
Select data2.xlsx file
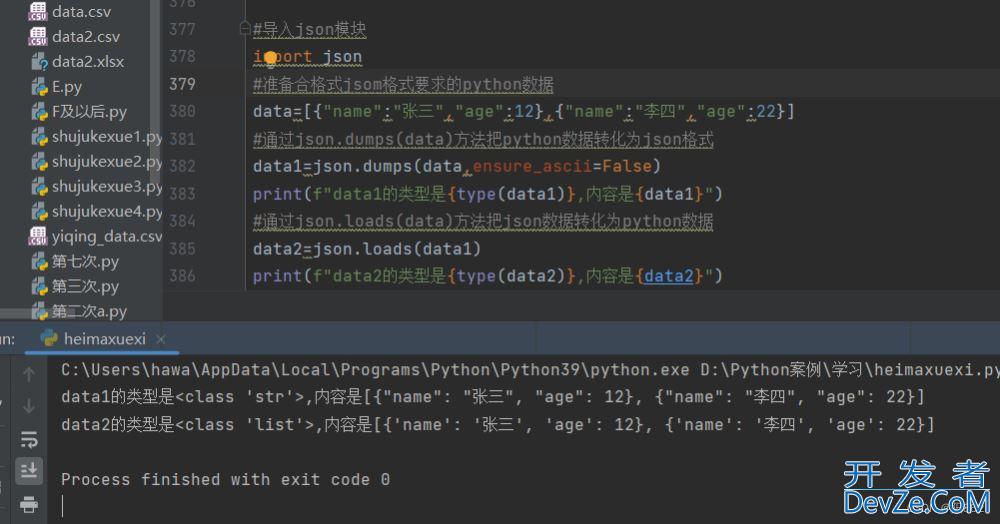coord(88,62)
